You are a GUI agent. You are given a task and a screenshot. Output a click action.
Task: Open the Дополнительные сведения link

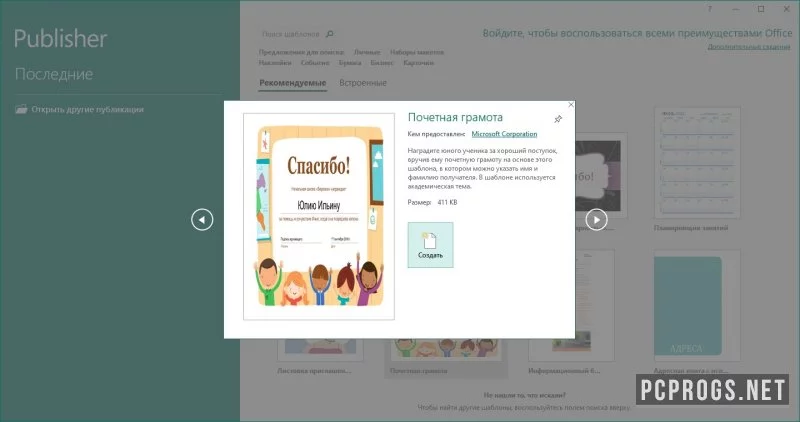pos(748,46)
